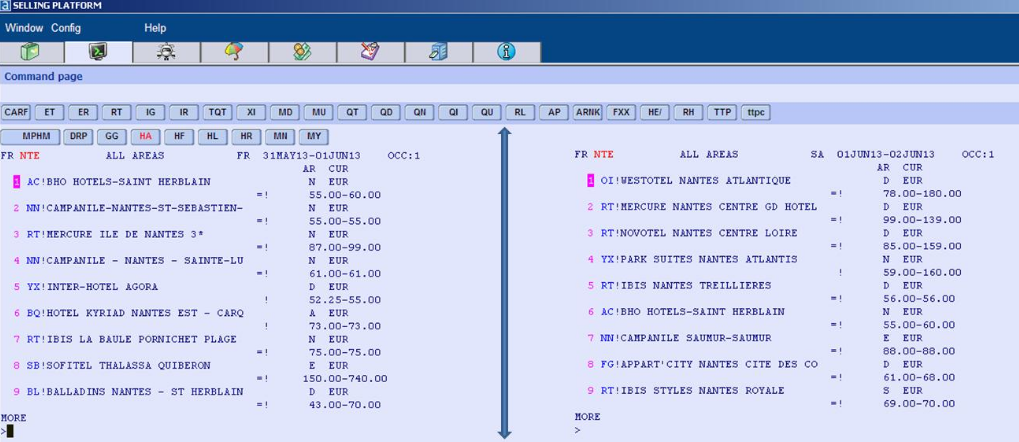Open the blue server building tab icon

pyautogui.click(x=439, y=52)
